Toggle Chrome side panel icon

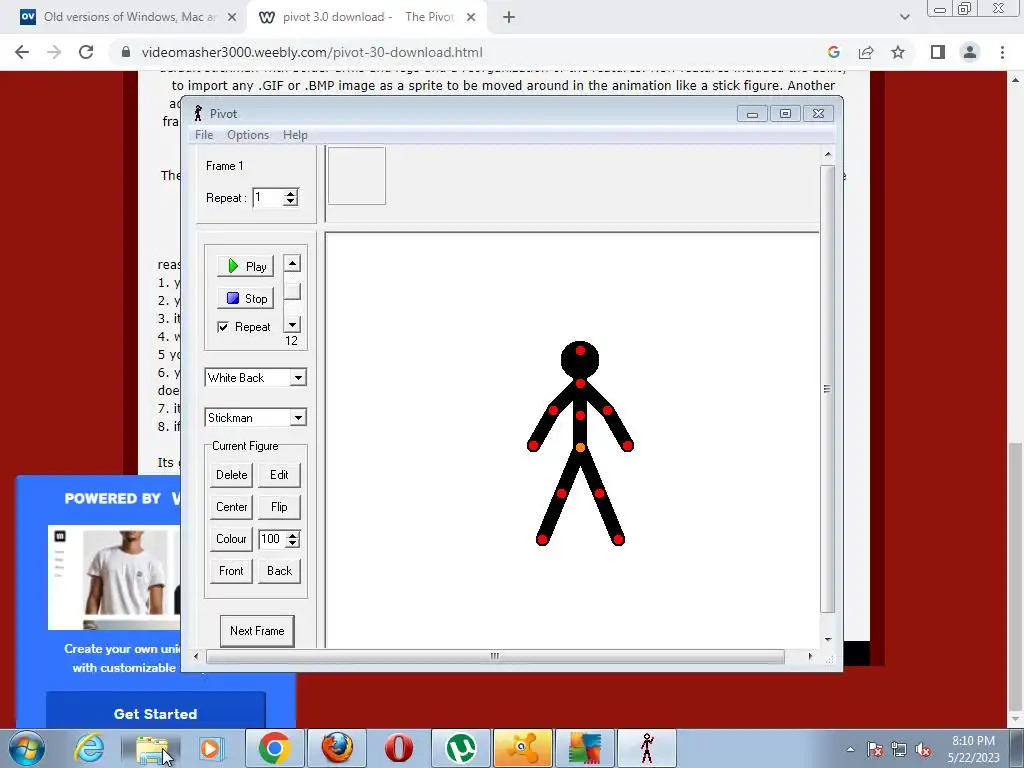pos(938,52)
